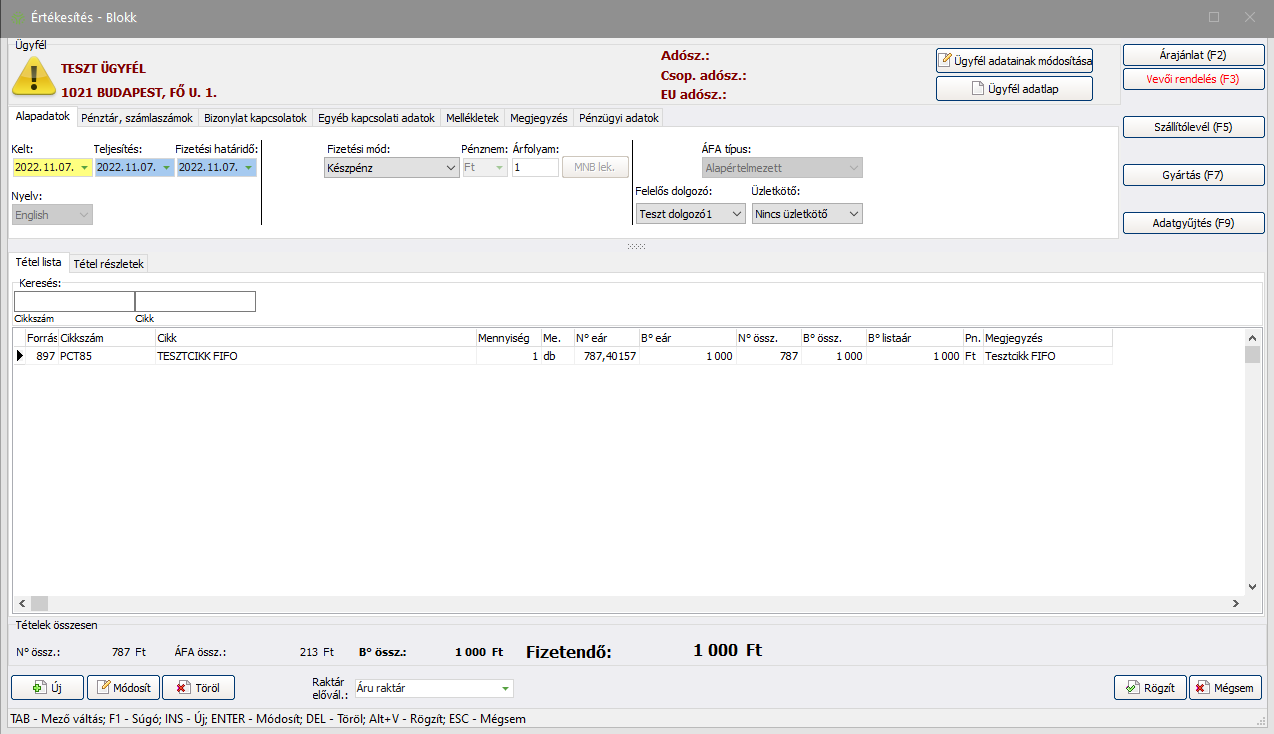
Task: Click the Töröl delete button
Action: 198,688
